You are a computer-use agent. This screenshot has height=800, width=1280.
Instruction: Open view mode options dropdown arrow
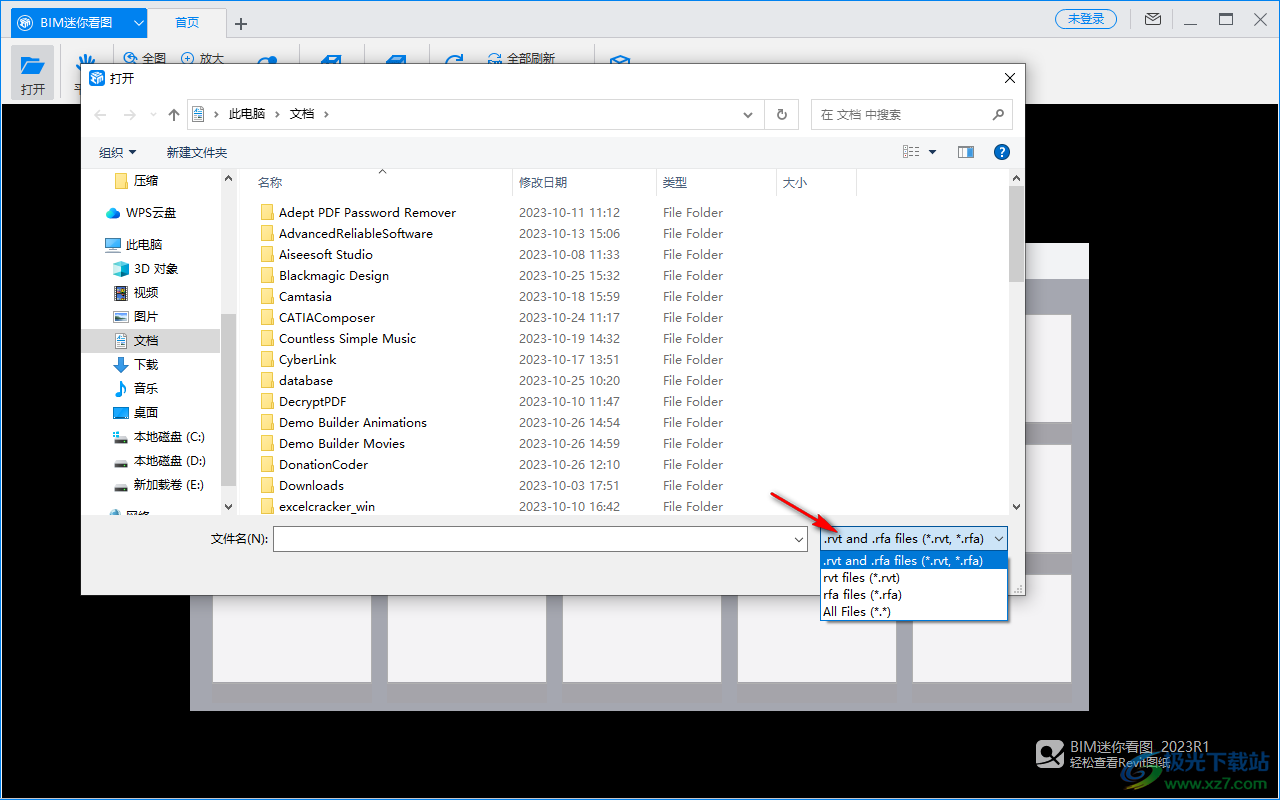[x=933, y=152]
